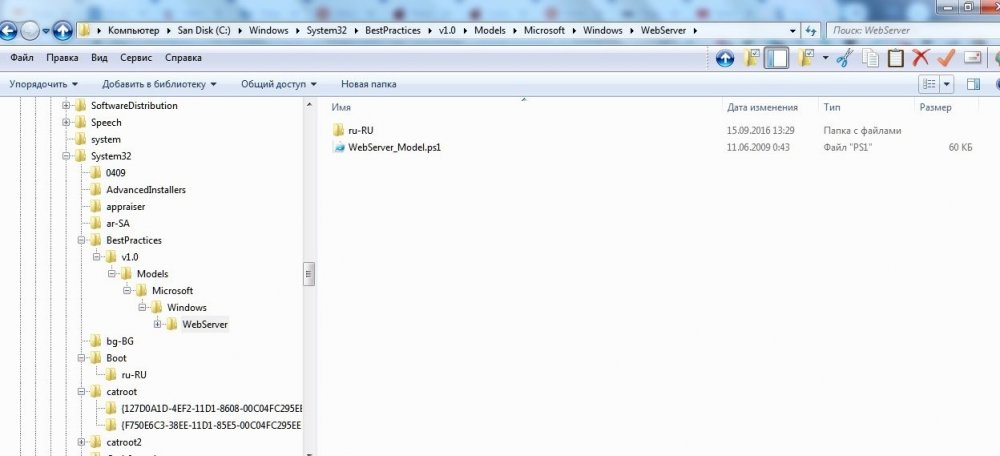The image size is (1000, 456).
Task: Change view with the view mode icon
Action: point(930,84)
